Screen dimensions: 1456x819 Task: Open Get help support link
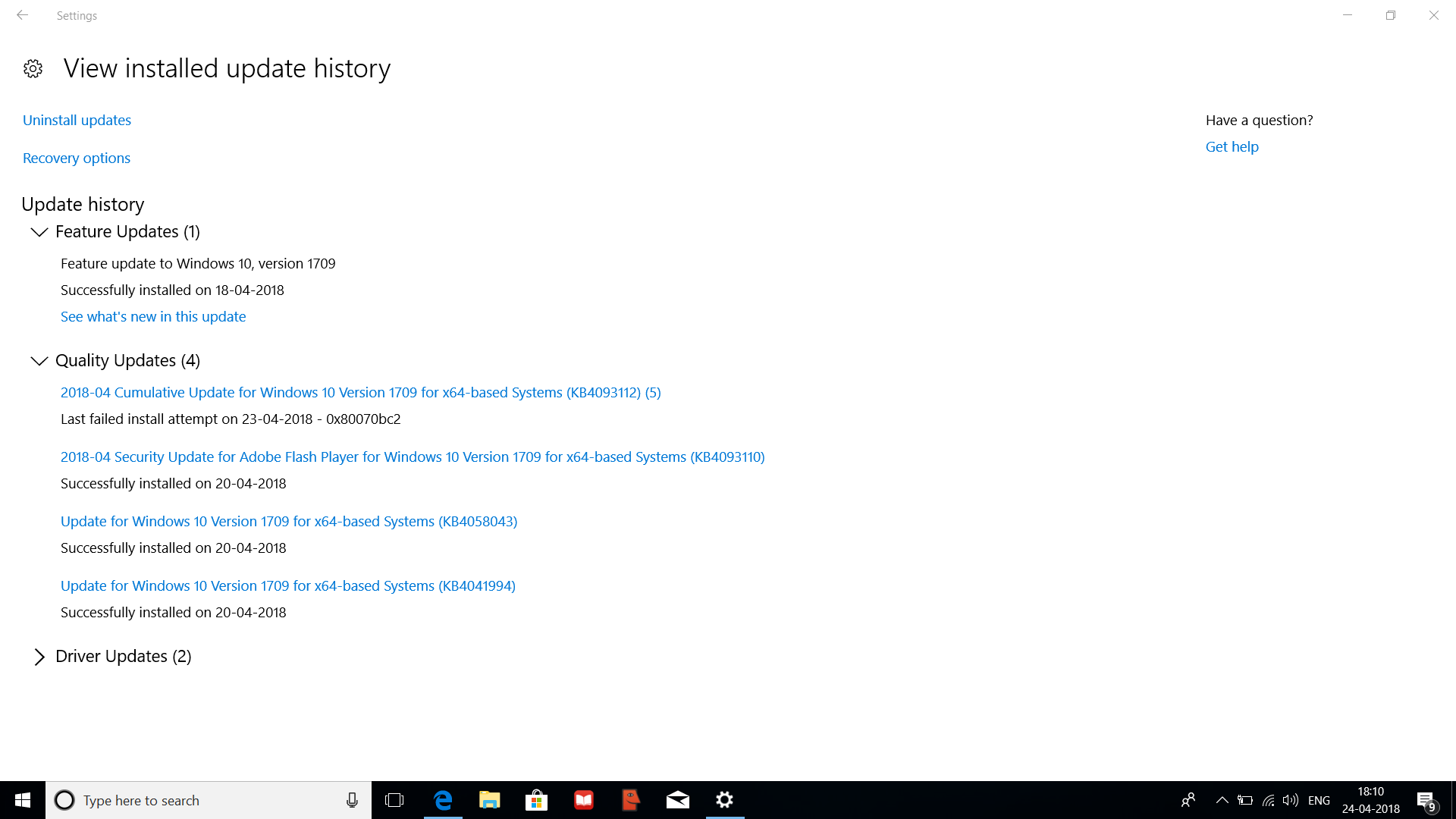(x=1232, y=146)
